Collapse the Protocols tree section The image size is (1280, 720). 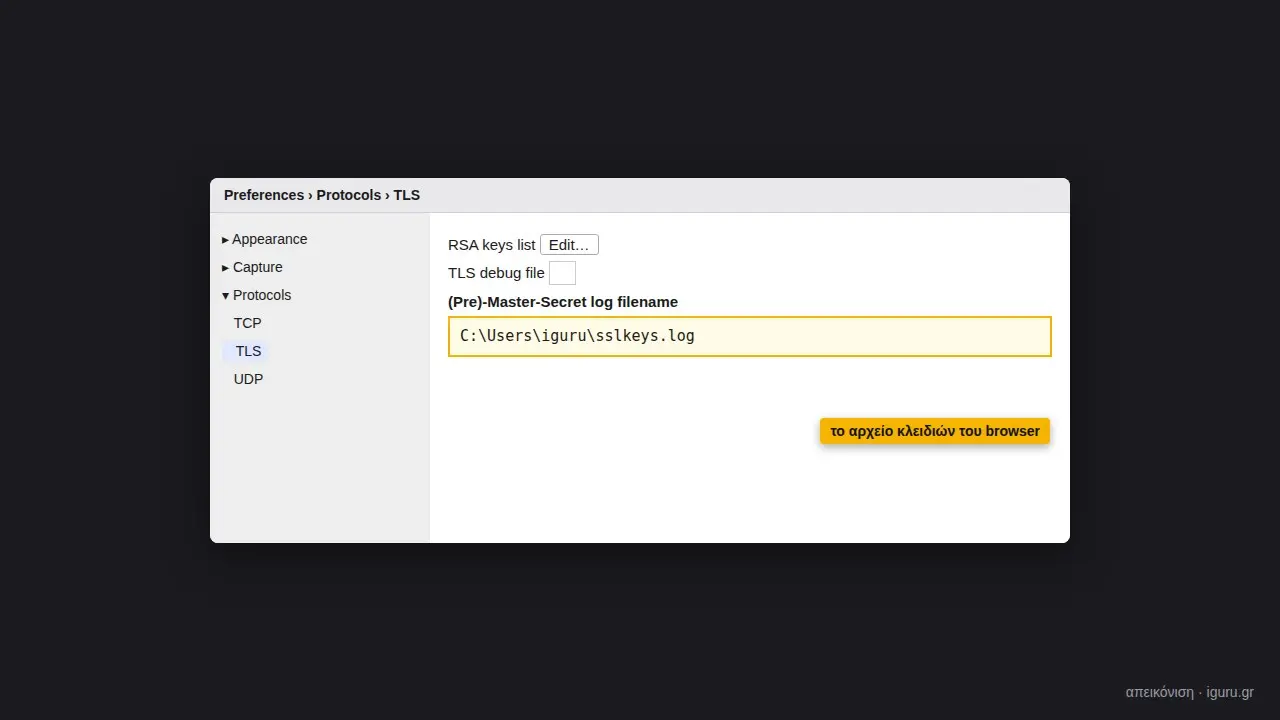click(257, 295)
